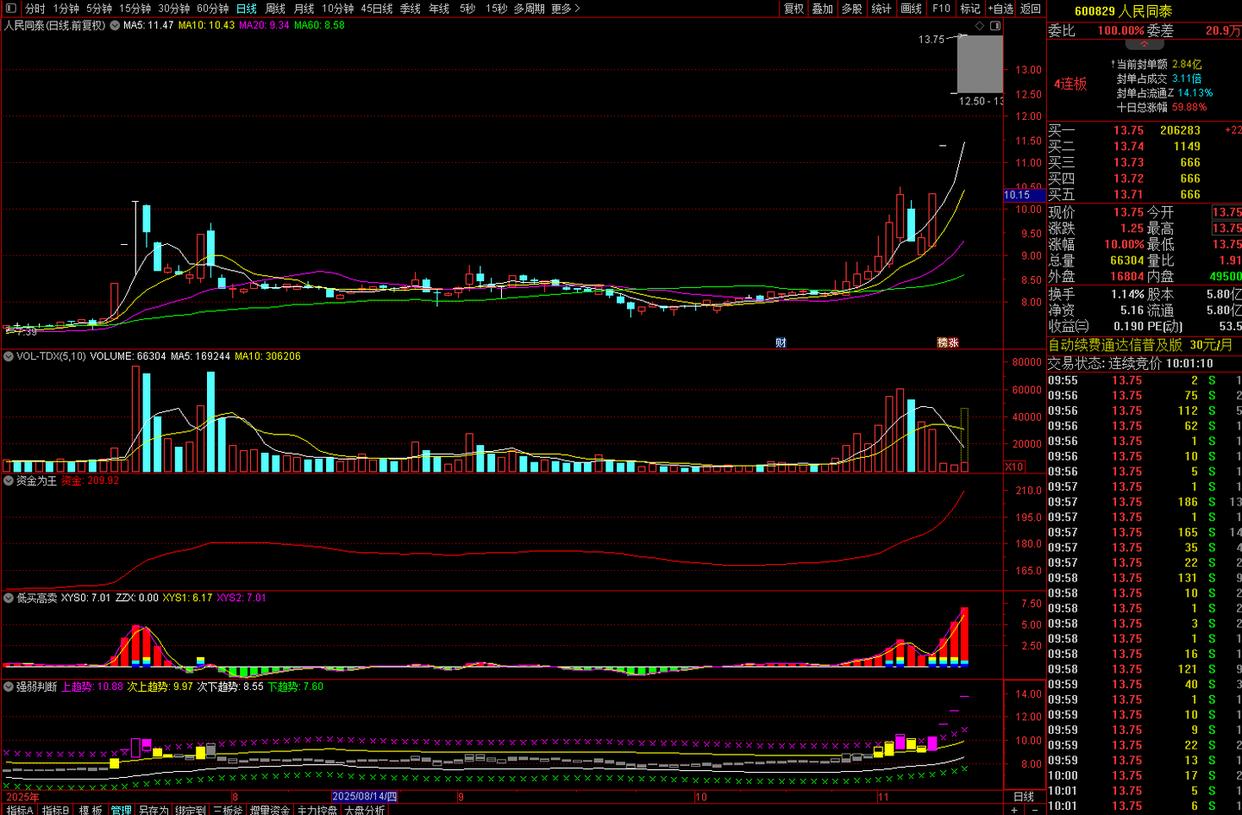This screenshot has height=815, width=1242.
Task: Click the 4连板 label
Action: click(1071, 84)
